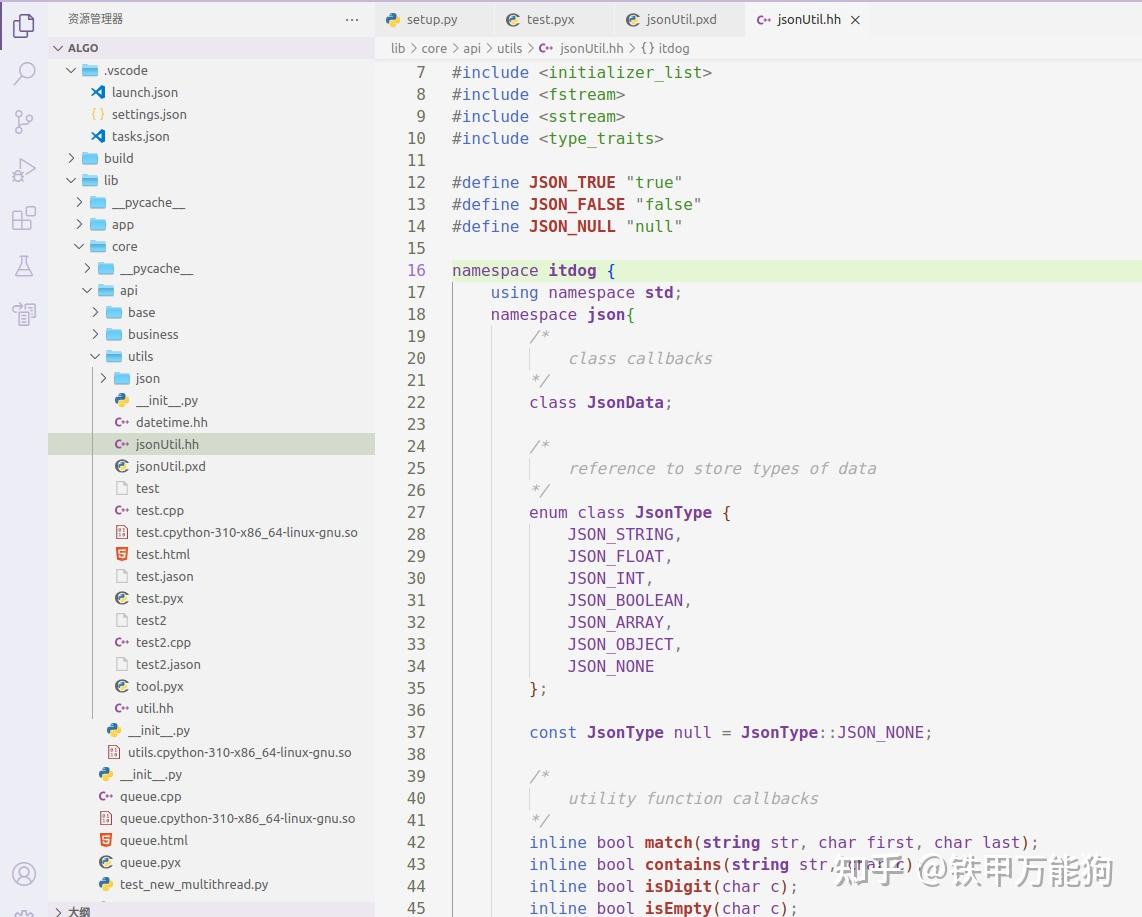Click the settings.json braces icon

[x=98, y=114]
